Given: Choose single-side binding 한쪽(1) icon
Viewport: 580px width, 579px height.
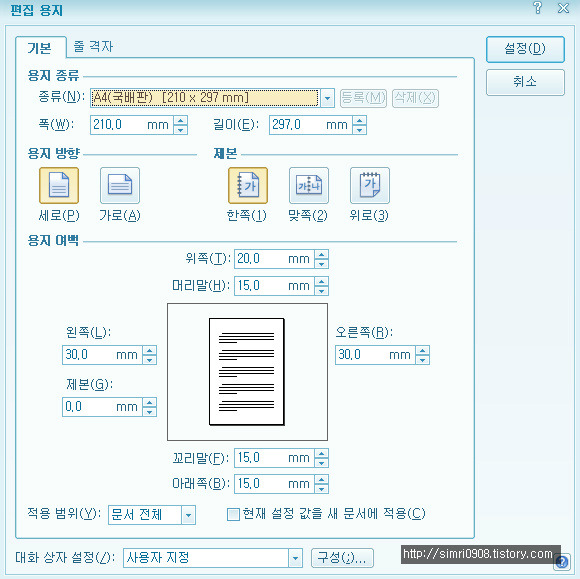Looking at the screenshot, I should 247,185.
